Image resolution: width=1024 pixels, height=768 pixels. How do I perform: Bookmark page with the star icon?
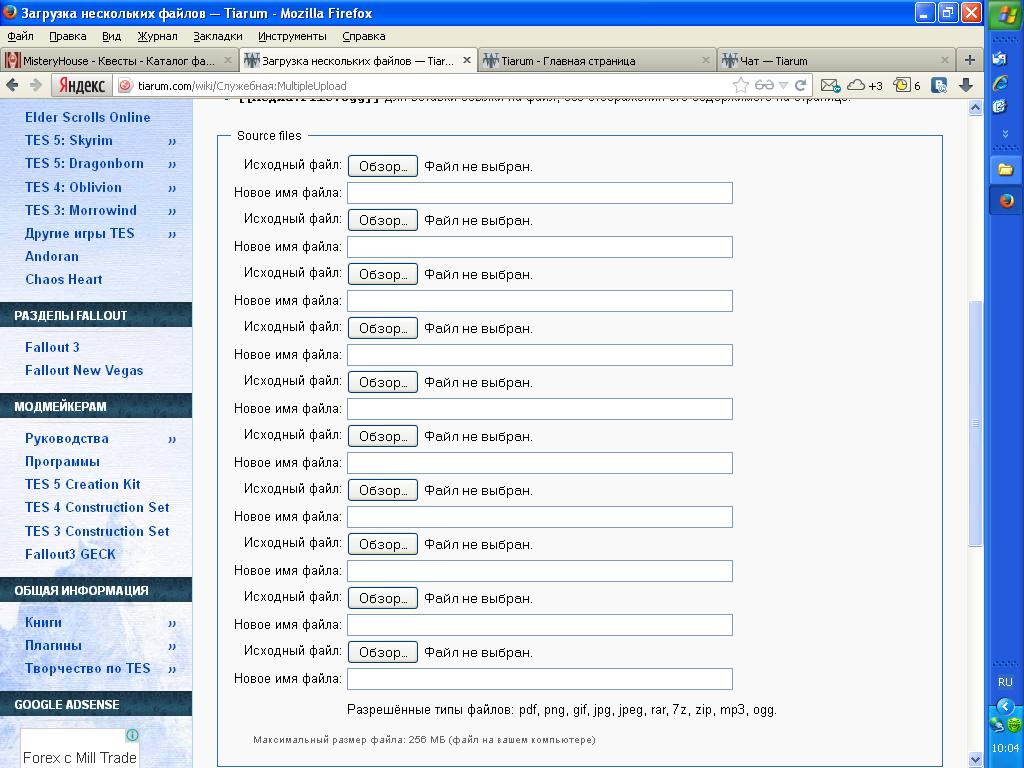pyautogui.click(x=741, y=85)
